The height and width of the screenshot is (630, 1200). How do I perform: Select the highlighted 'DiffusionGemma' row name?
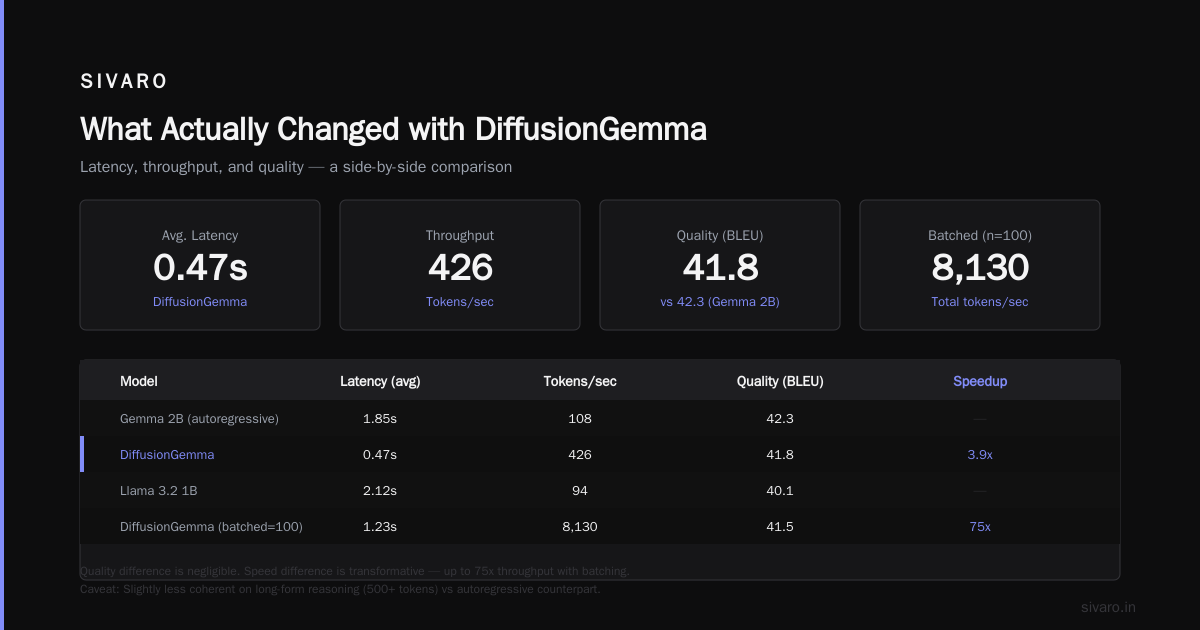167,454
